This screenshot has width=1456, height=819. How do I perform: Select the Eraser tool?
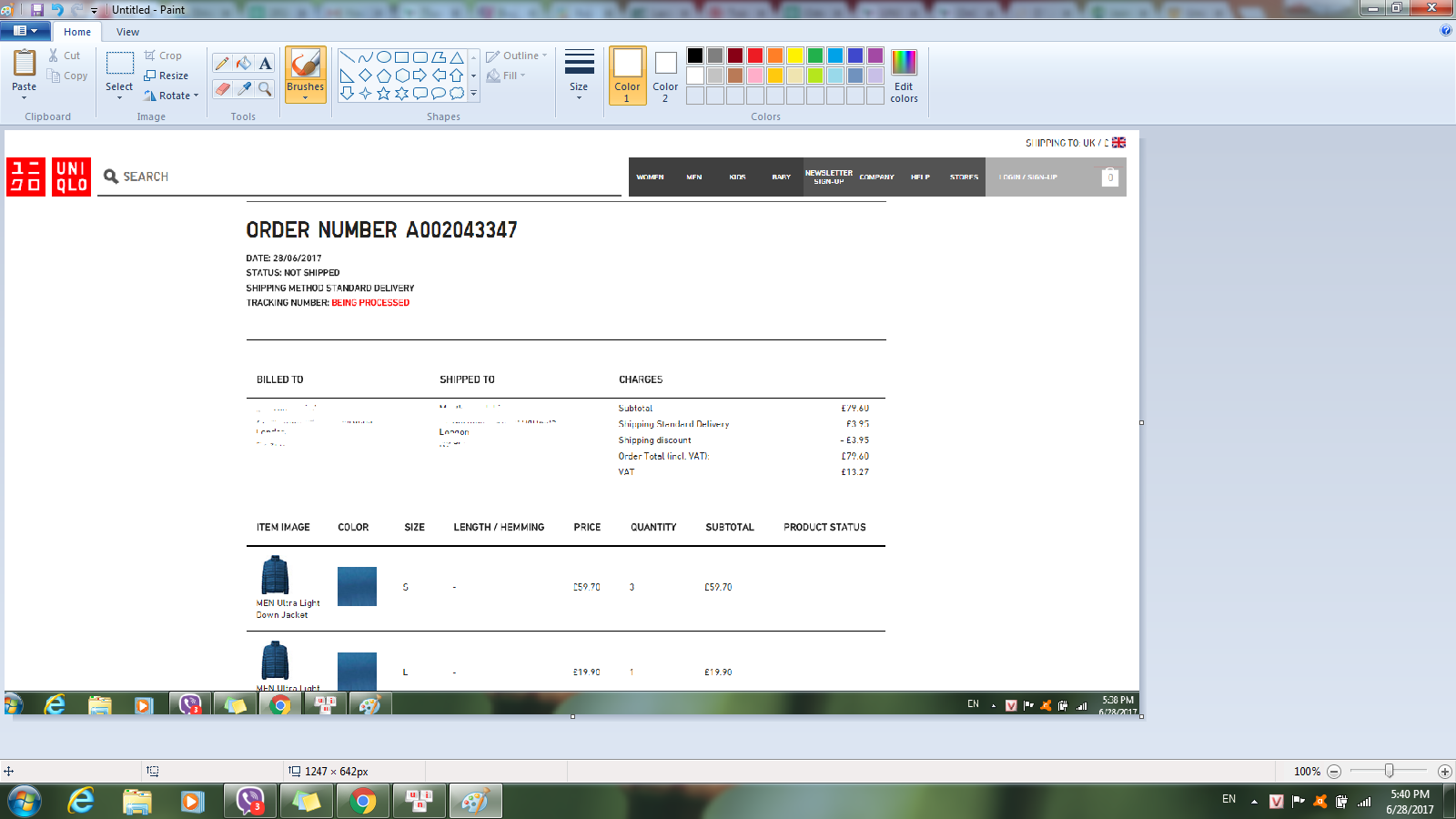[x=222, y=88]
